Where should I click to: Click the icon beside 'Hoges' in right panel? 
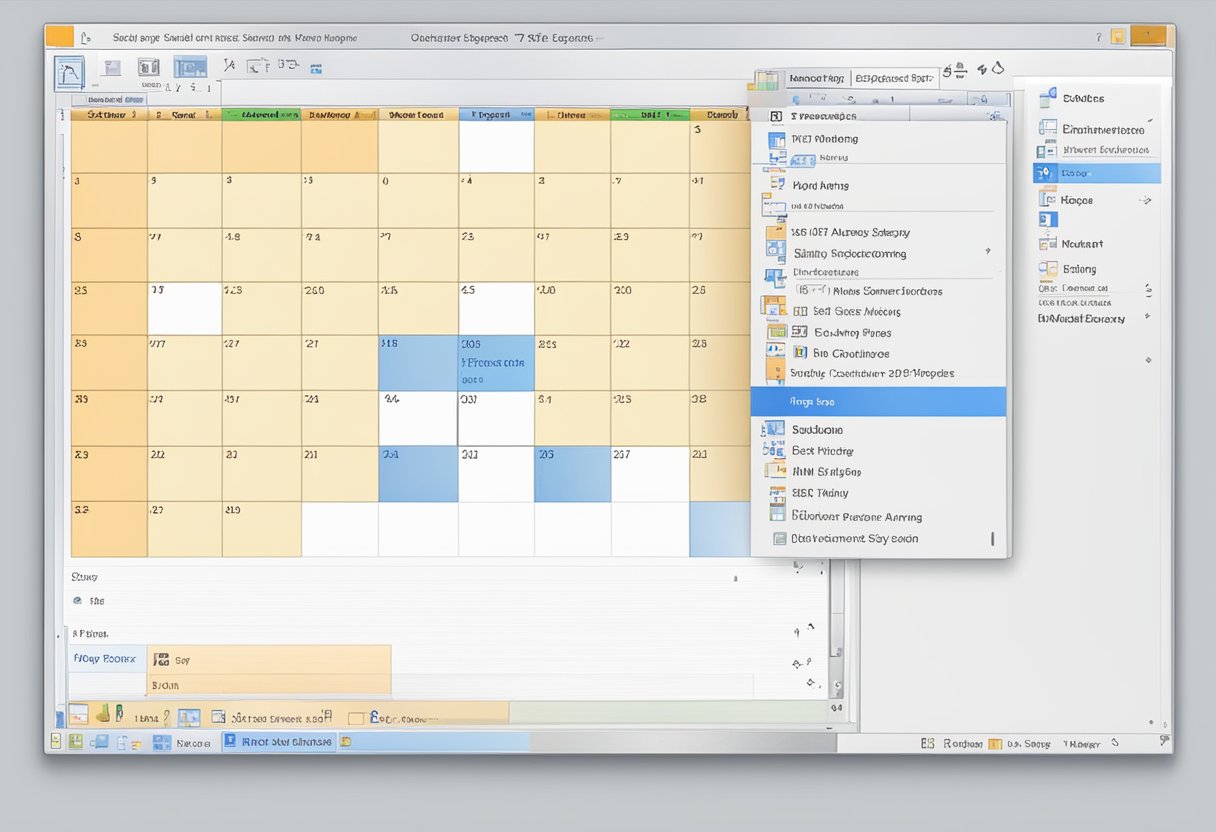pyautogui.click(x=1047, y=200)
